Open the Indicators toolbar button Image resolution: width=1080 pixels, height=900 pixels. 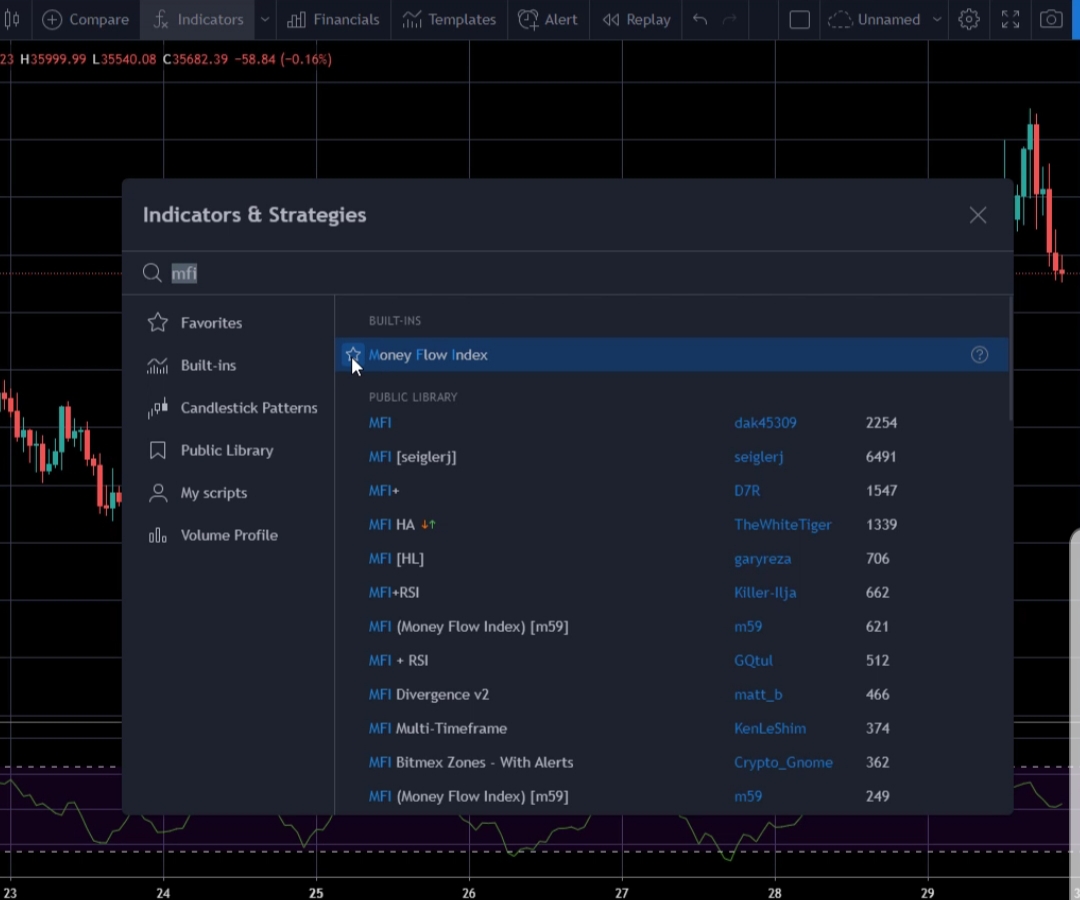click(198, 19)
